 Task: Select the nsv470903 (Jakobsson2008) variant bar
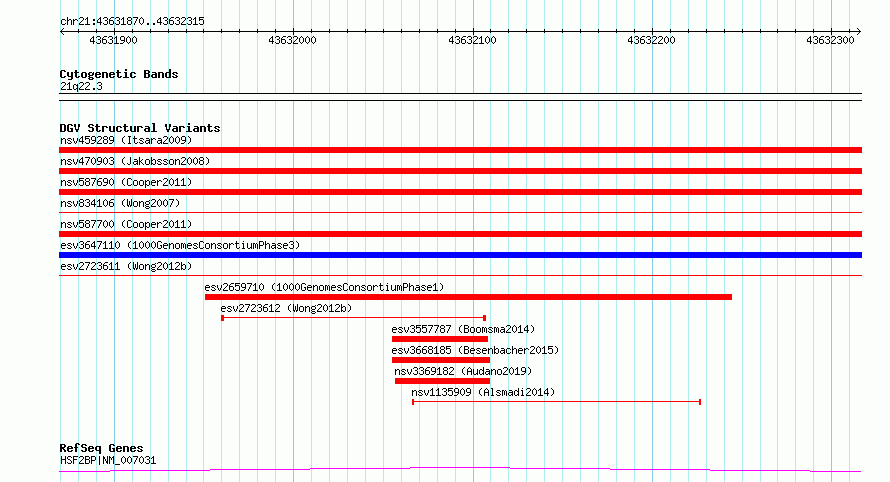tap(460, 171)
